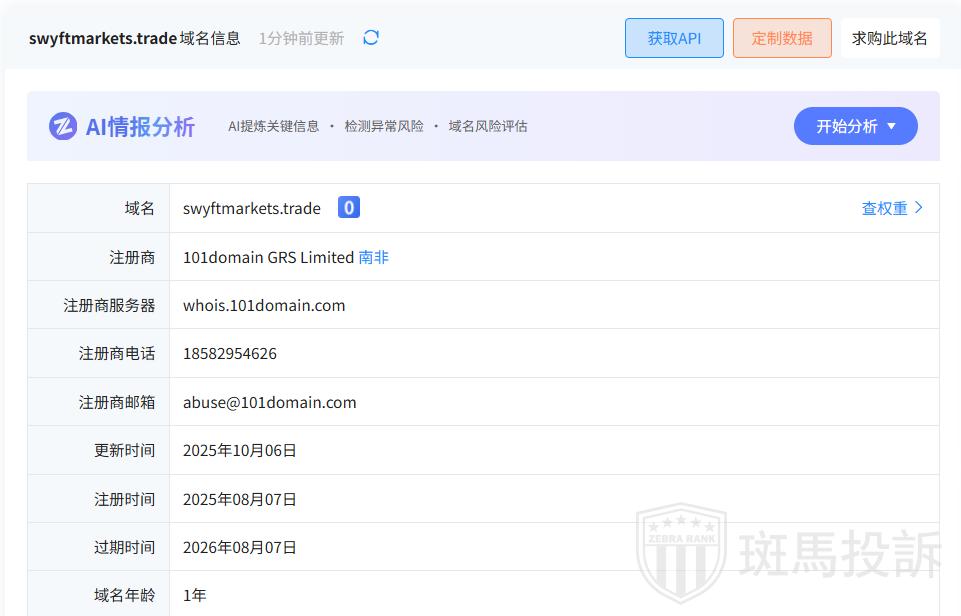Click the 域名风险评估 feature text

488,126
